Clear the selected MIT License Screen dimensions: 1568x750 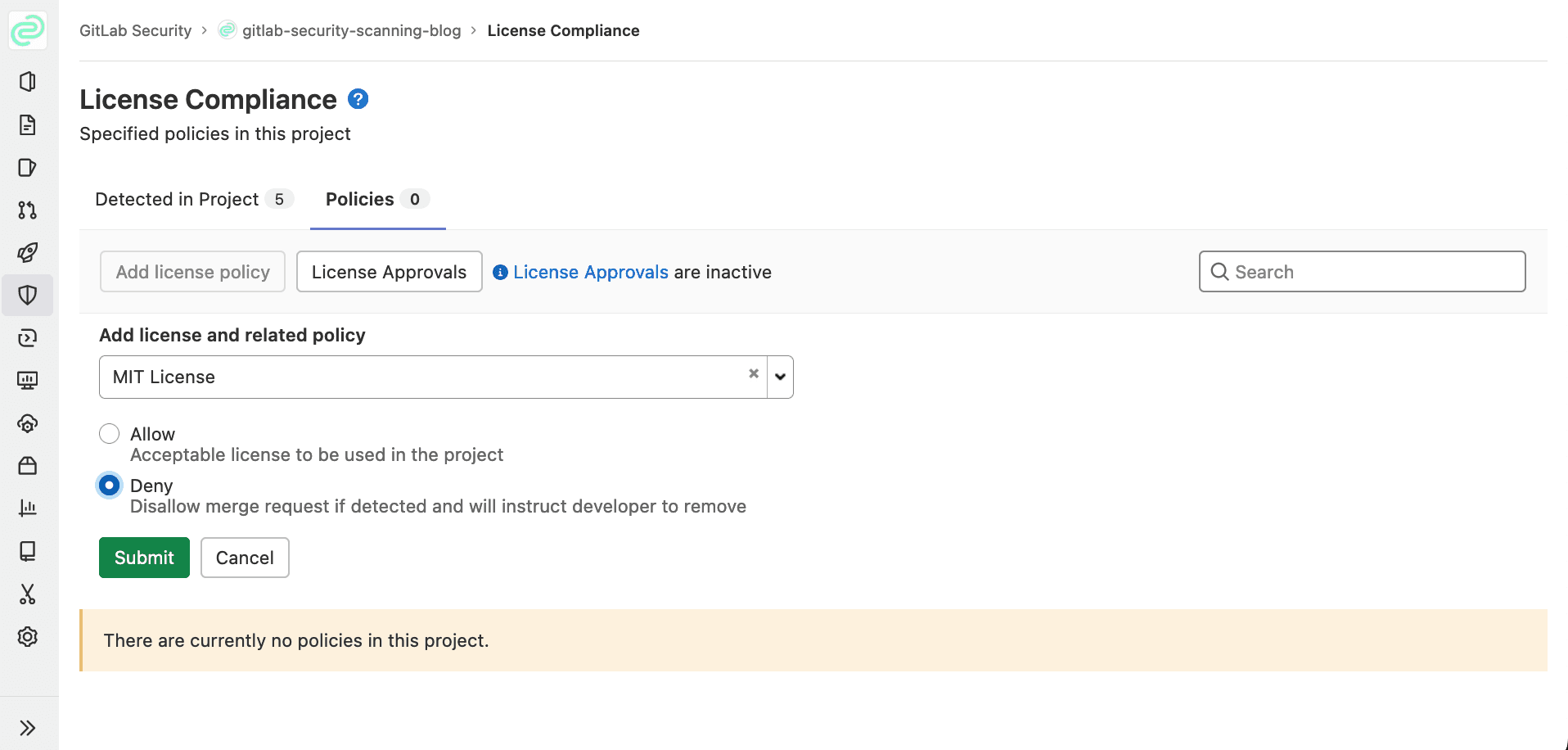click(x=754, y=373)
